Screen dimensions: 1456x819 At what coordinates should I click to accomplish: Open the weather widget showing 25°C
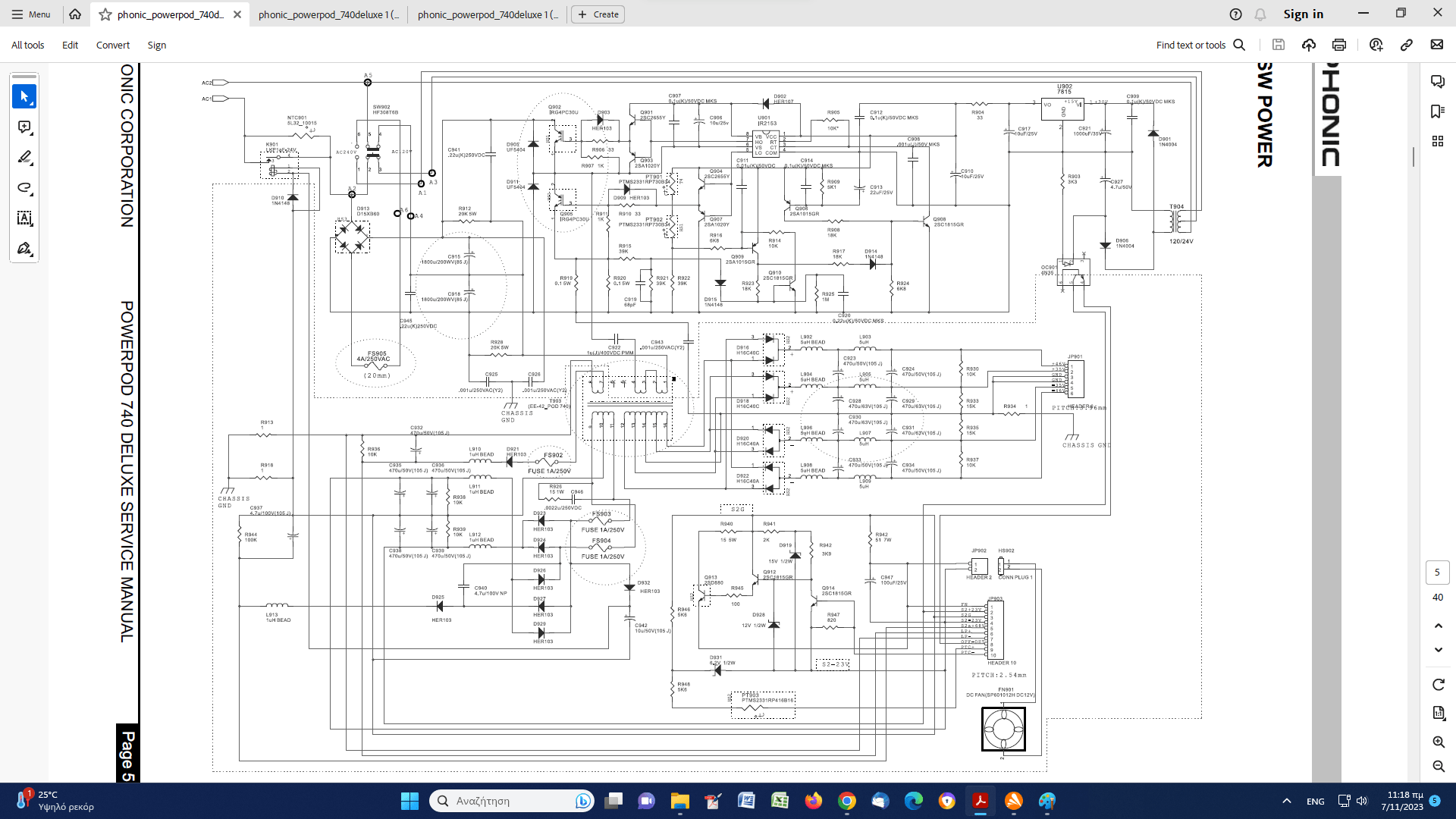click(55, 801)
